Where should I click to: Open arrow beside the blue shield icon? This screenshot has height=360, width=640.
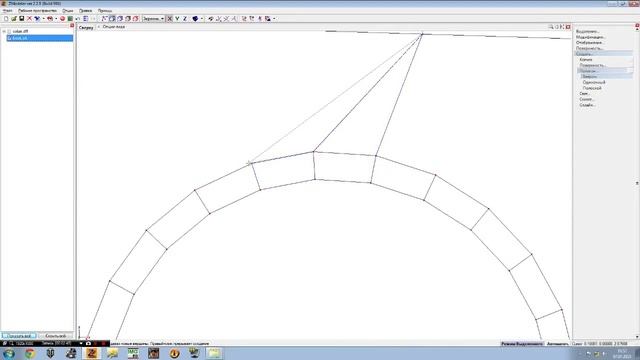[202, 19]
